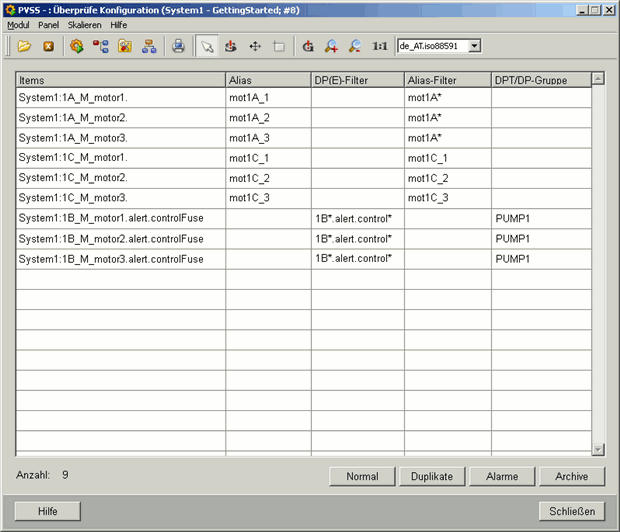Open the Skalieren menu
Image resolution: width=620 pixels, height=532 pixels.
(85, 24)
